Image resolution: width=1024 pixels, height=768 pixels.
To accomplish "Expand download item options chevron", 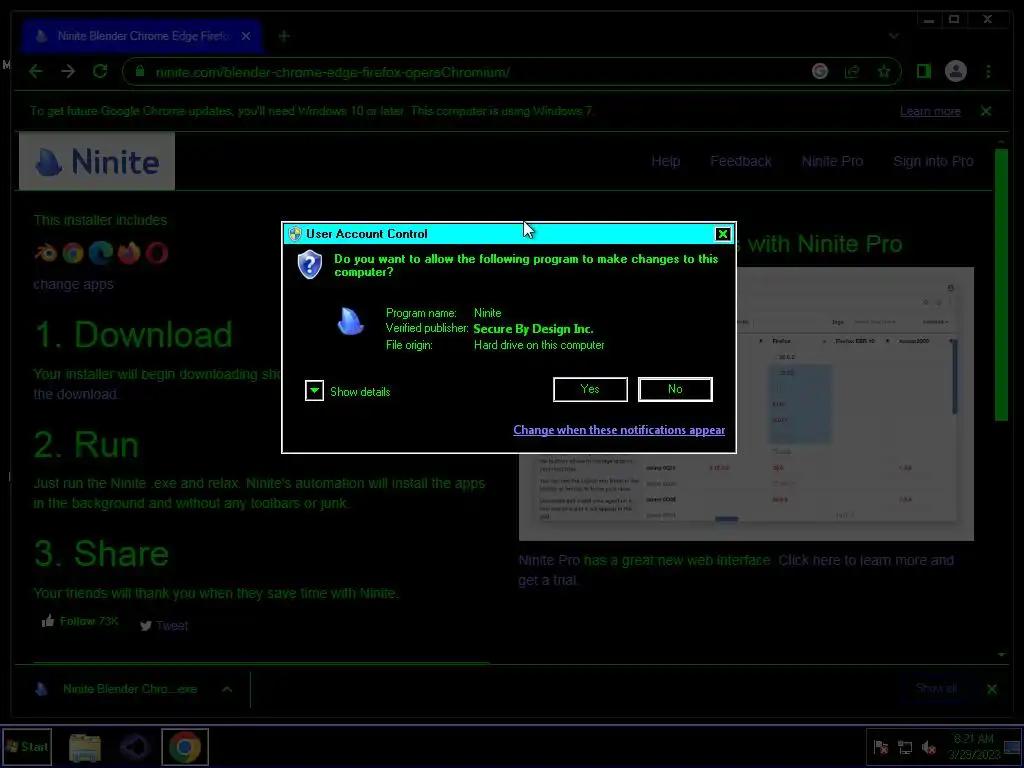I will pos(227,689).
